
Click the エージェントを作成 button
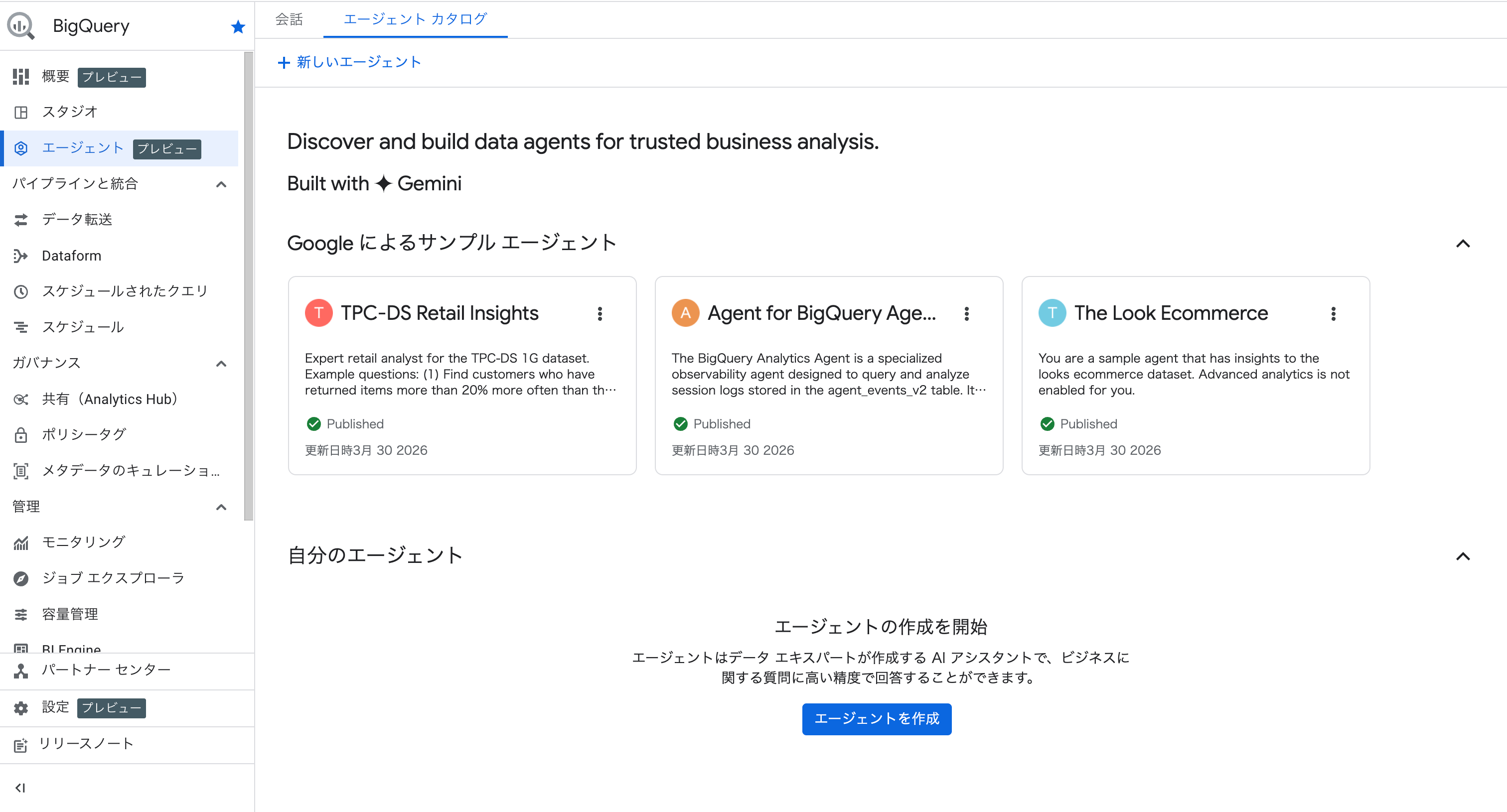877,719
